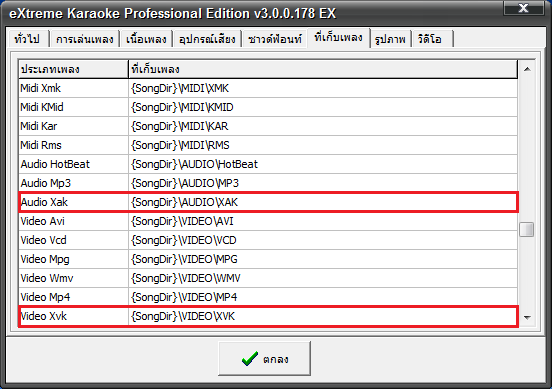The width and height of the screenshot is (552, 389).
Task: Click path {SongDir}\VIDEO\MP4
Action: click(184, 297)
